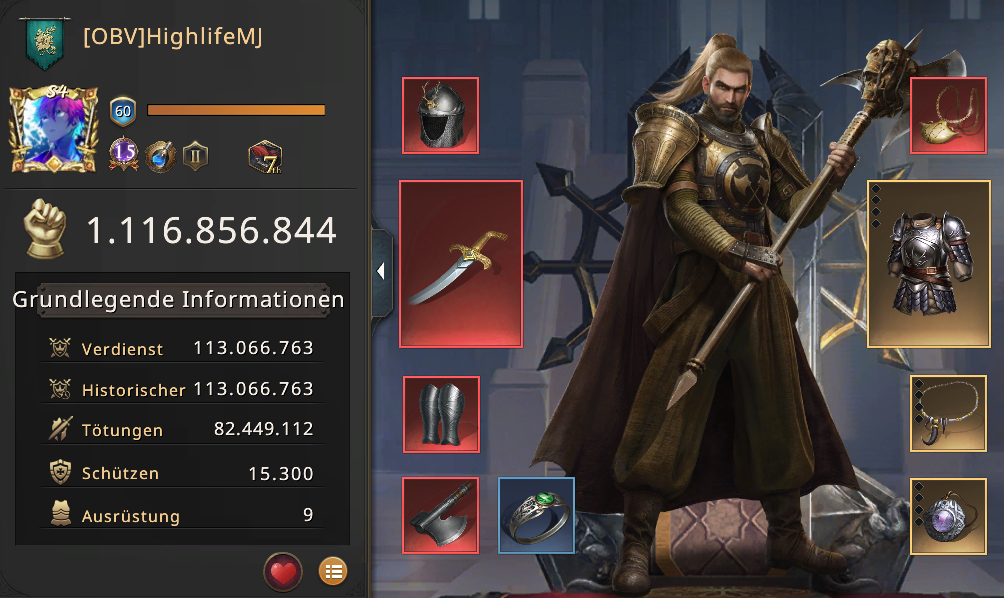Click the 7th chest badge icon

pos(266,158)
